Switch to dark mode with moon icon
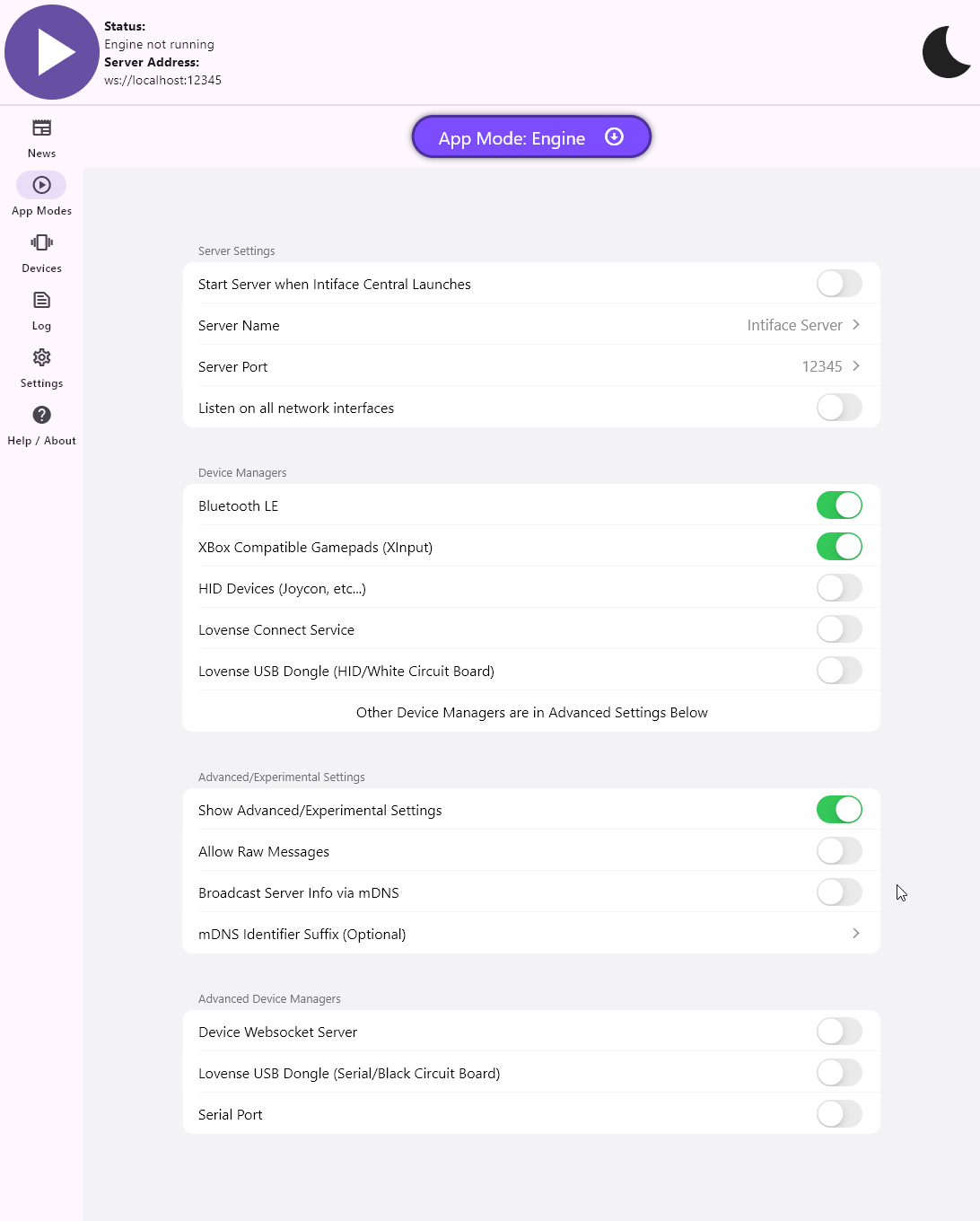This screenshot has height=1221, width=980. (x=947, y=52)
